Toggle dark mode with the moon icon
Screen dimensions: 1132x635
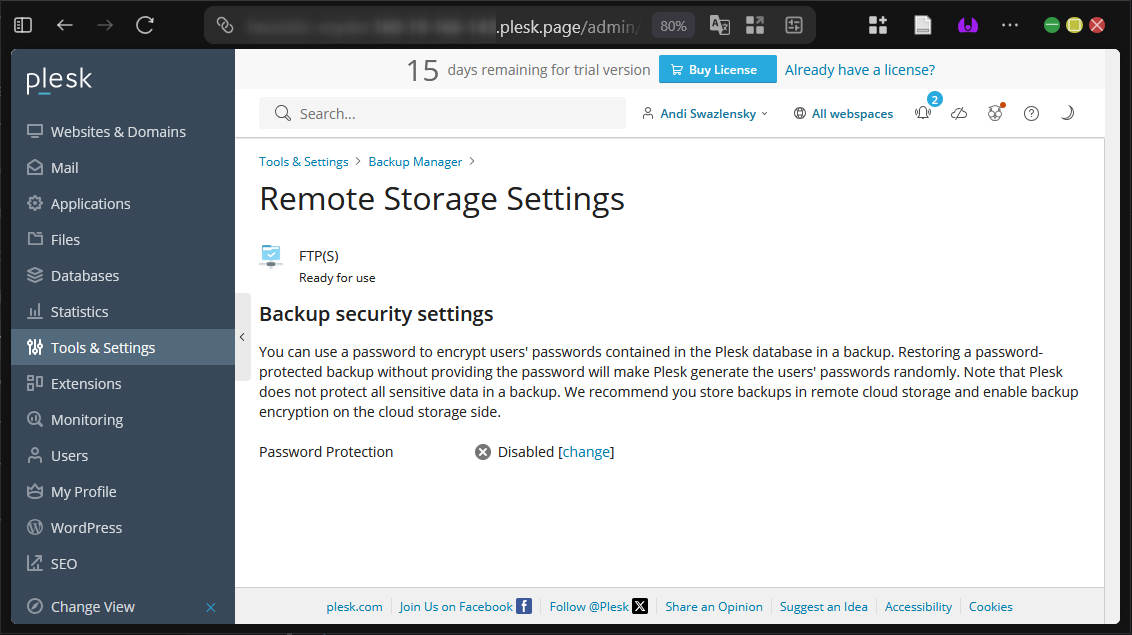tap(1067, 113)
